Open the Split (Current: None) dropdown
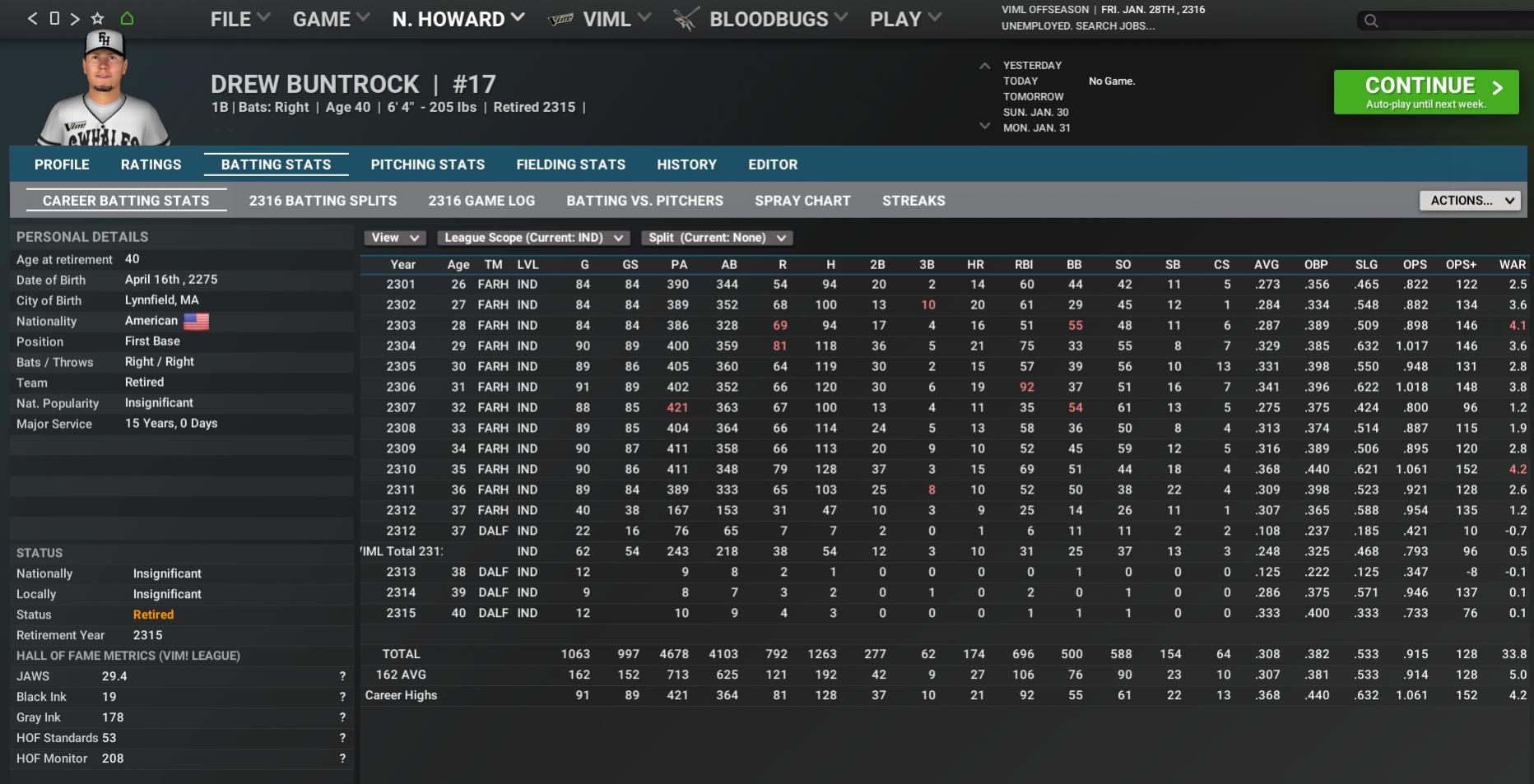The image size is (1534, 784). pyautogui.click(x=717, y=238)
